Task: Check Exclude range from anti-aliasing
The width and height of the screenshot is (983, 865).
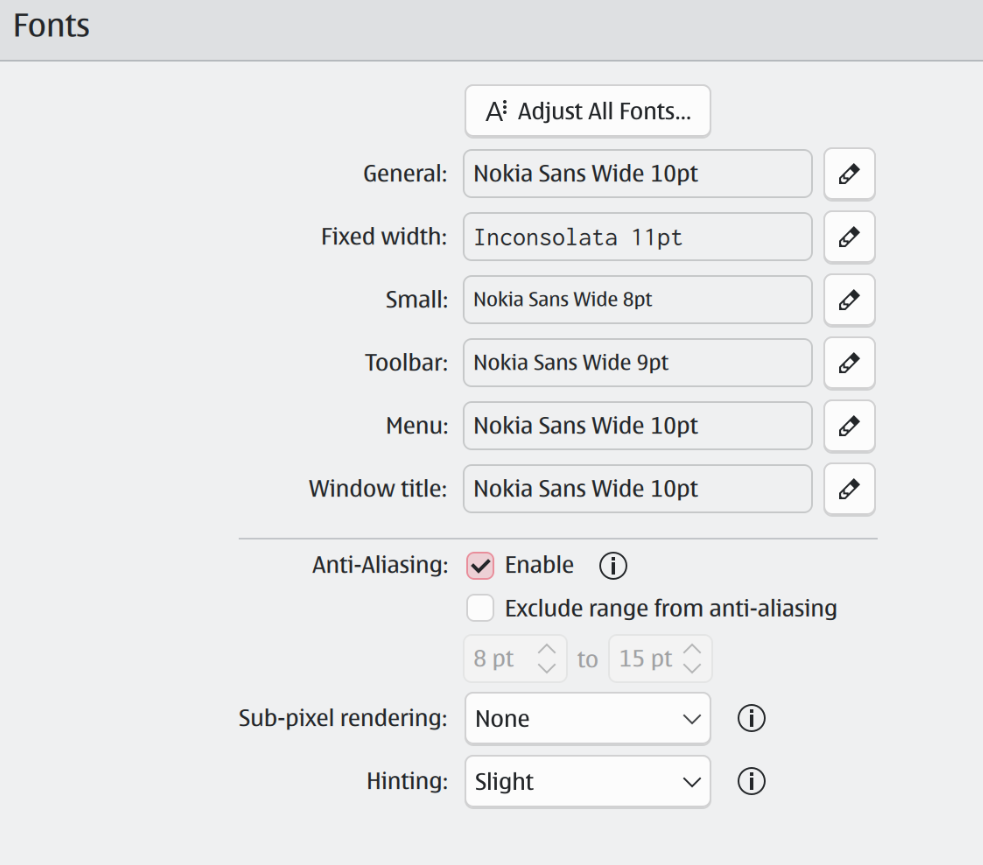Action: (x=480, y=609)
